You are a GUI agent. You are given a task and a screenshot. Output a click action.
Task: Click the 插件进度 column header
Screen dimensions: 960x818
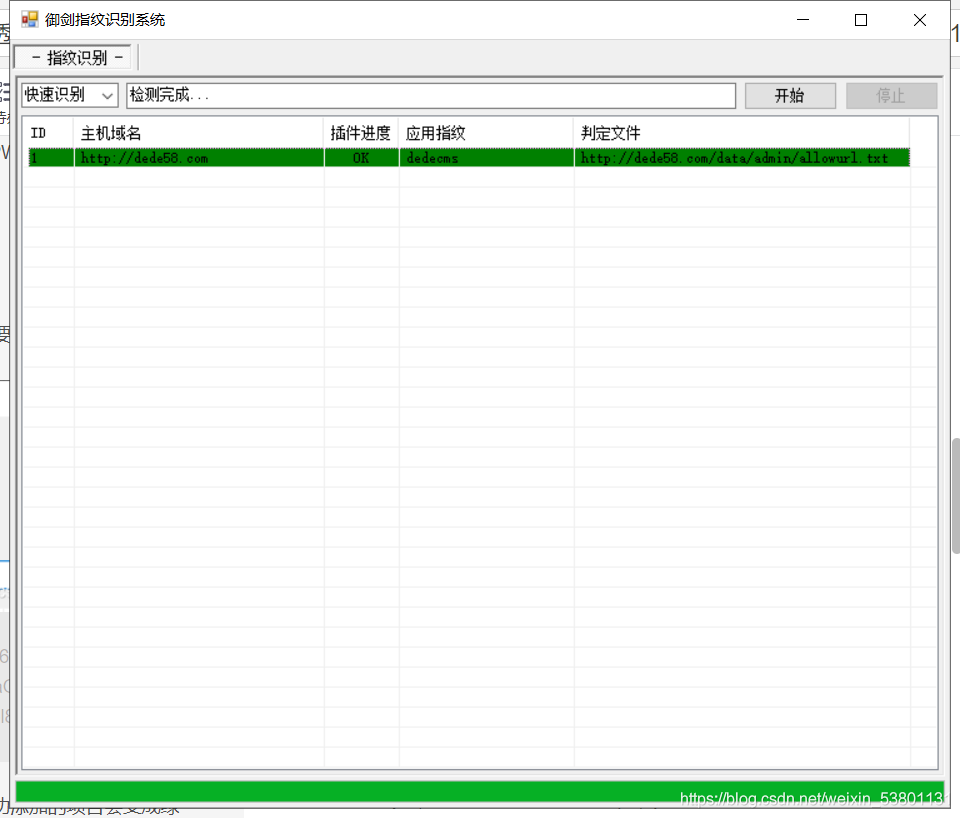pyautogui.click(x=361, y=133)
